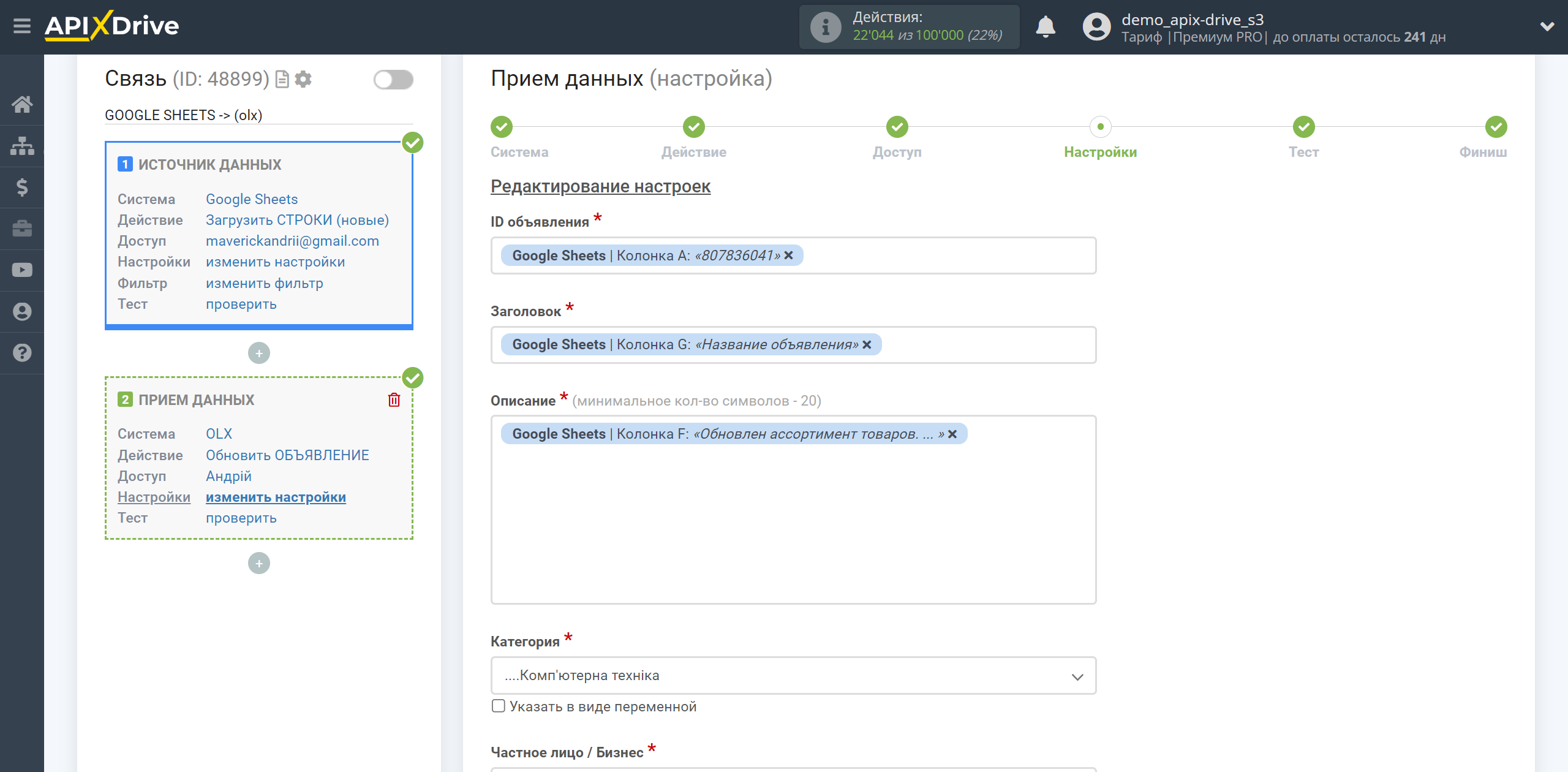
Task: Go to Настройки step
Action: (x=1101, y=127)
